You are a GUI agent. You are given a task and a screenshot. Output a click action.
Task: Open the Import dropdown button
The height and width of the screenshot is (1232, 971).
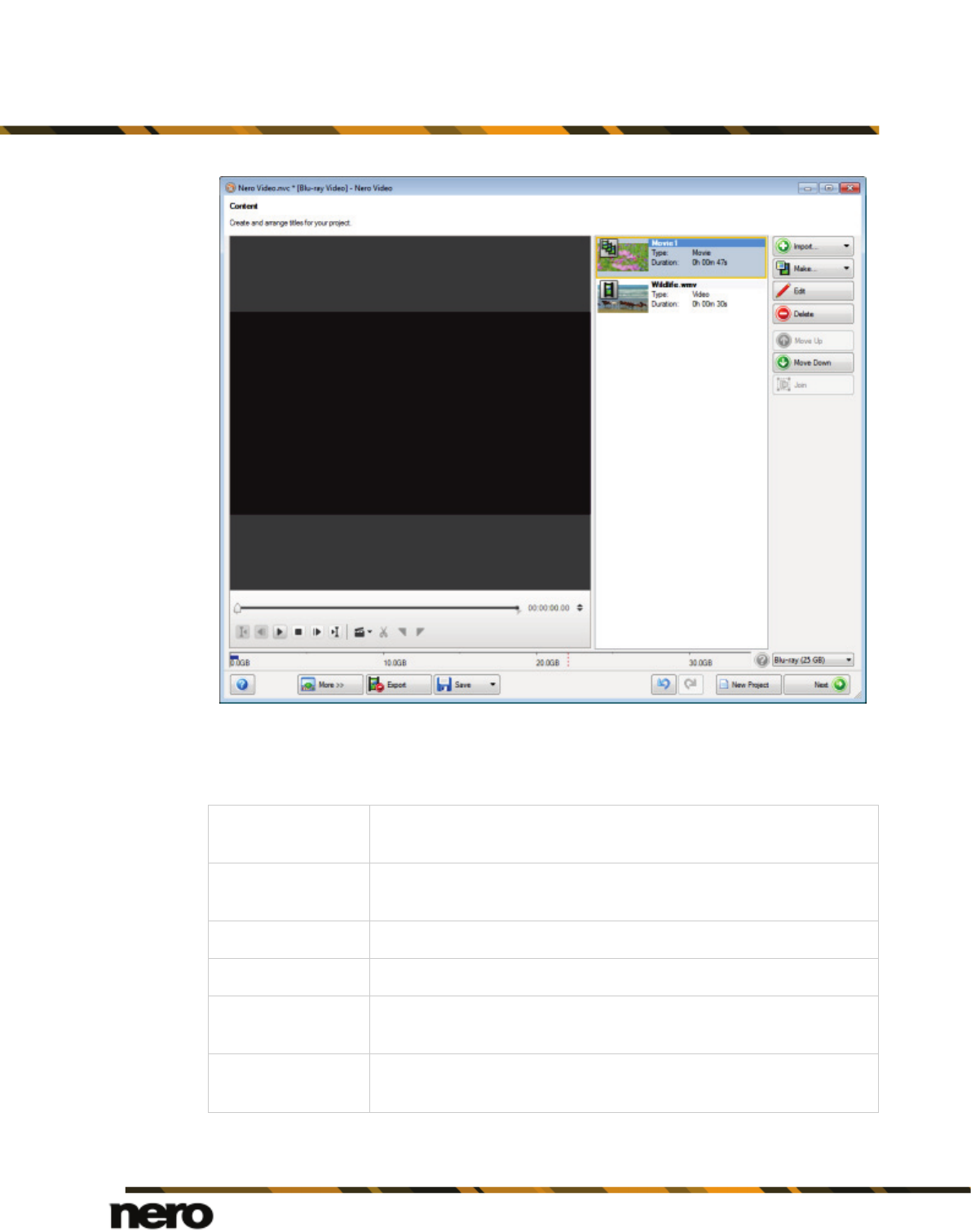[814, 246]
